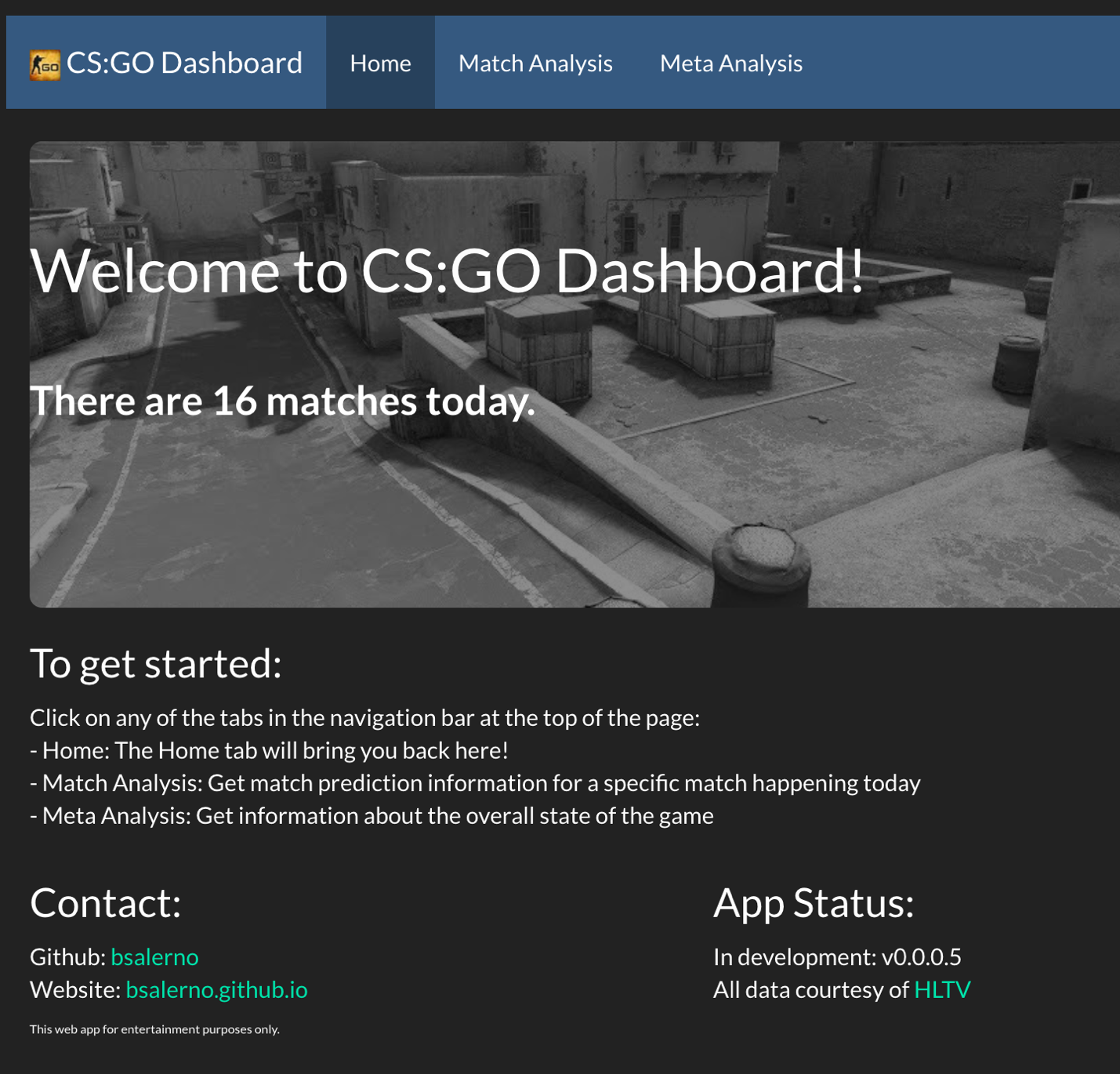
Task: Click the 16 matches today text
Action: point(282,401)
